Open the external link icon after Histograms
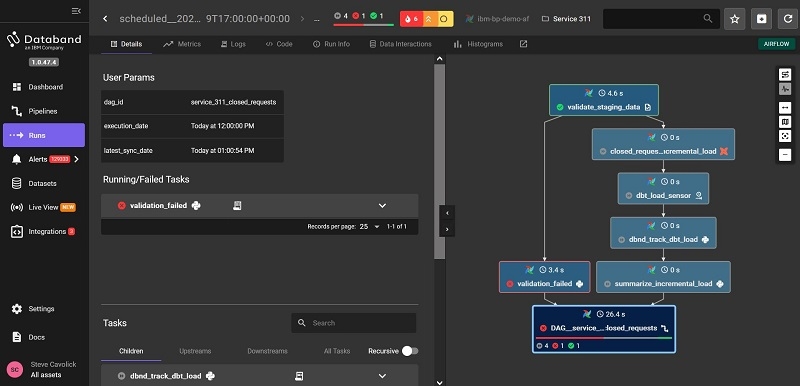This screenshot has width=800, height=386. point(523,44)
